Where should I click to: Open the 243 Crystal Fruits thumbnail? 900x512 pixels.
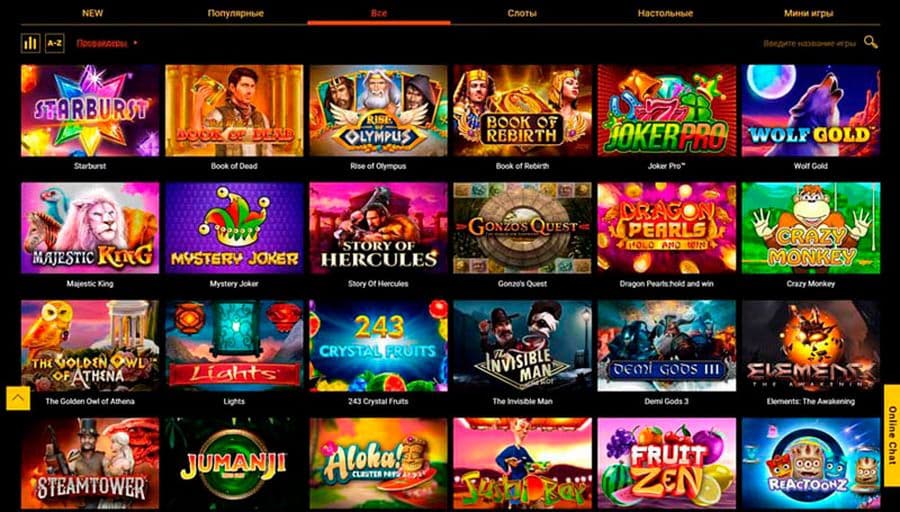click(x=378, y=346)
